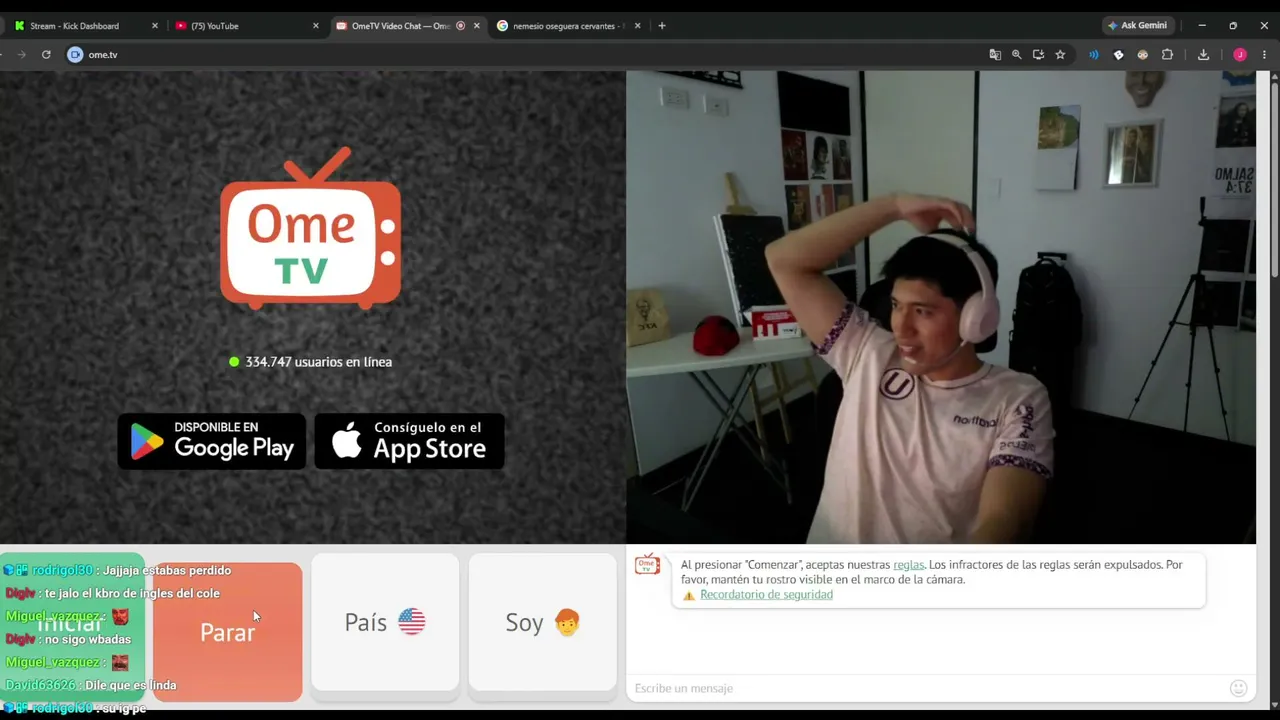1280x720 pixels.
Task: Open the monkey face extension icon
Action: pos(1143,55)
